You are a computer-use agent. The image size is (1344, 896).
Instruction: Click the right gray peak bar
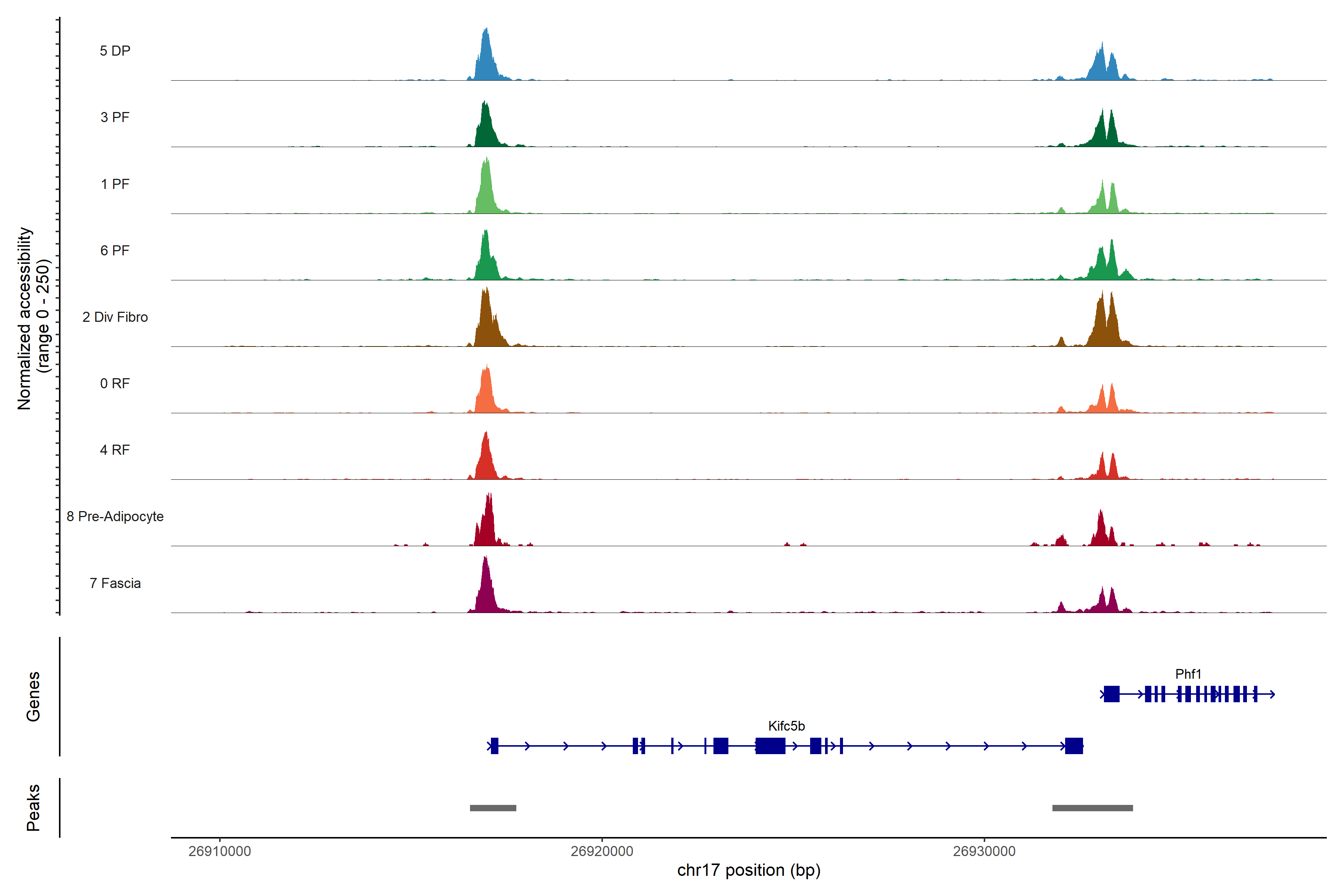pyautogui.click(x=1092, y=808)
